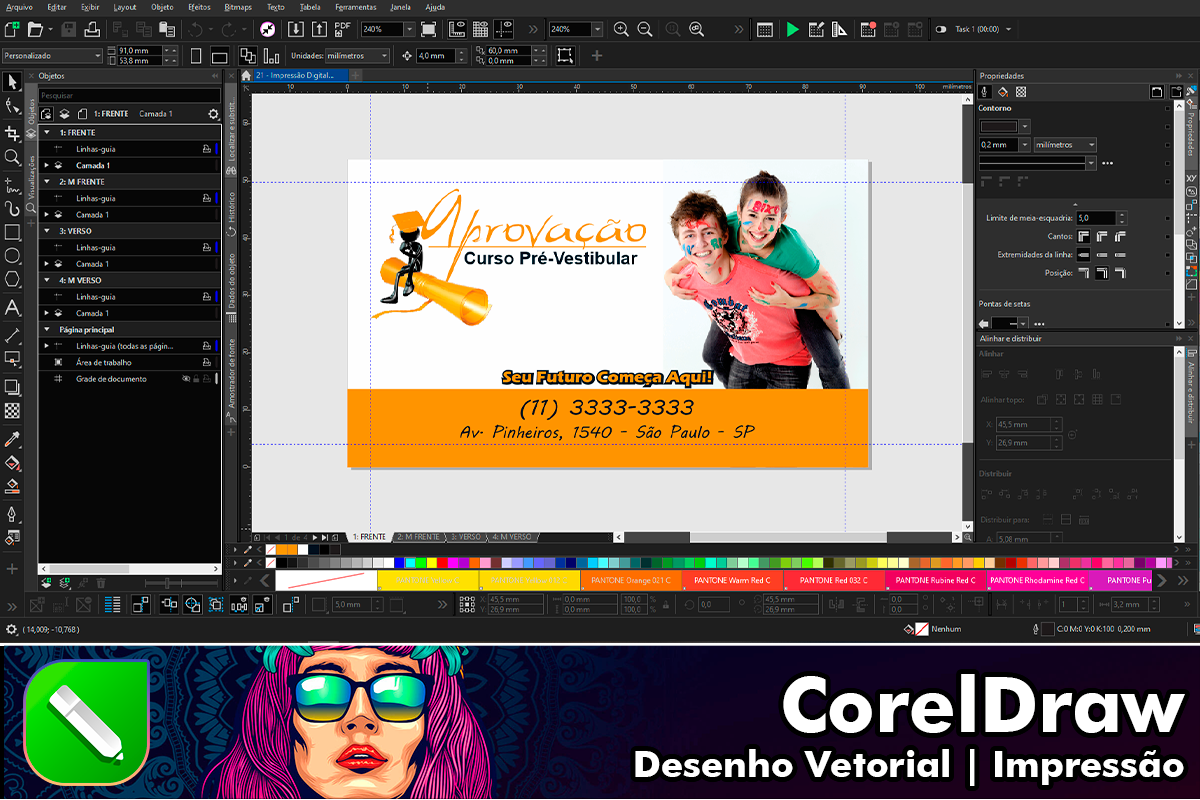Pick PANTONE Rubine Red C swatch
1200x800 pixels.
936,580
